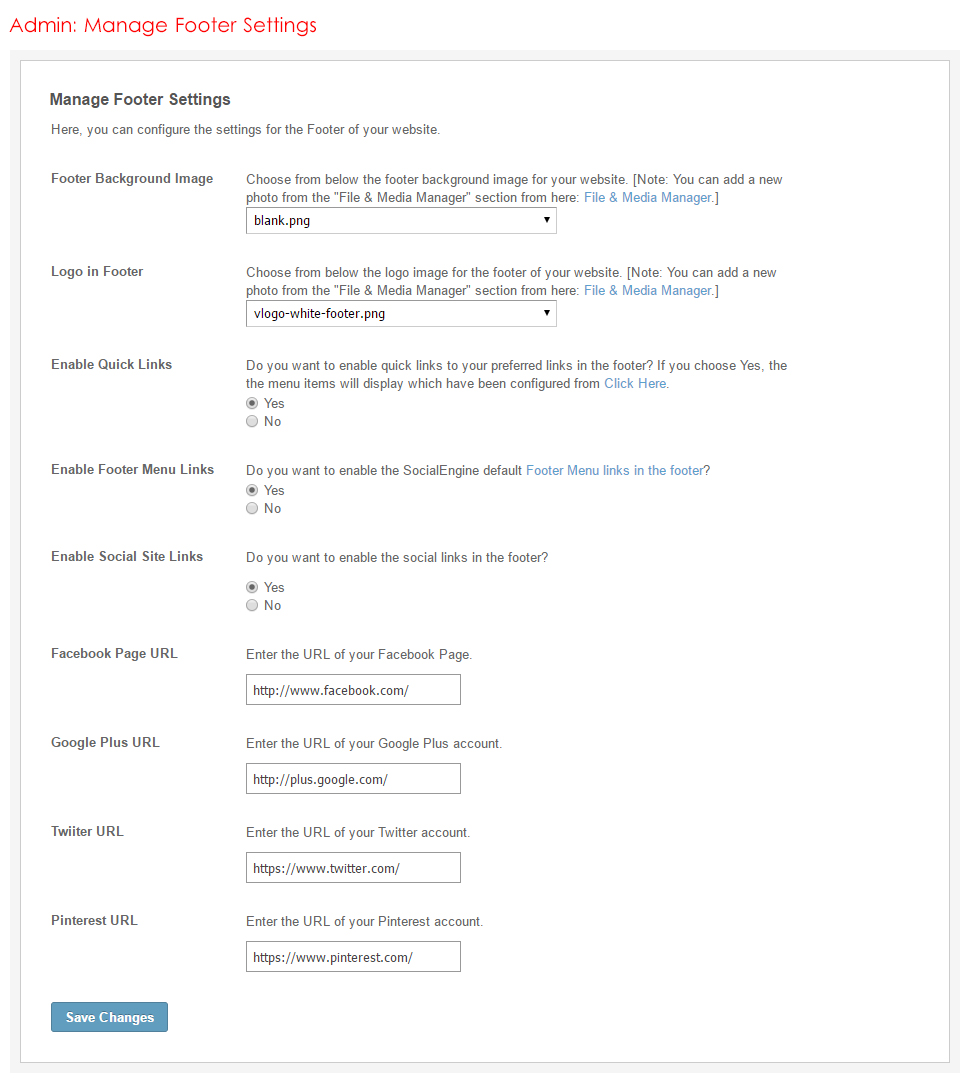
Task: Follow the Click Here quick links link
Action: [636, 384]
